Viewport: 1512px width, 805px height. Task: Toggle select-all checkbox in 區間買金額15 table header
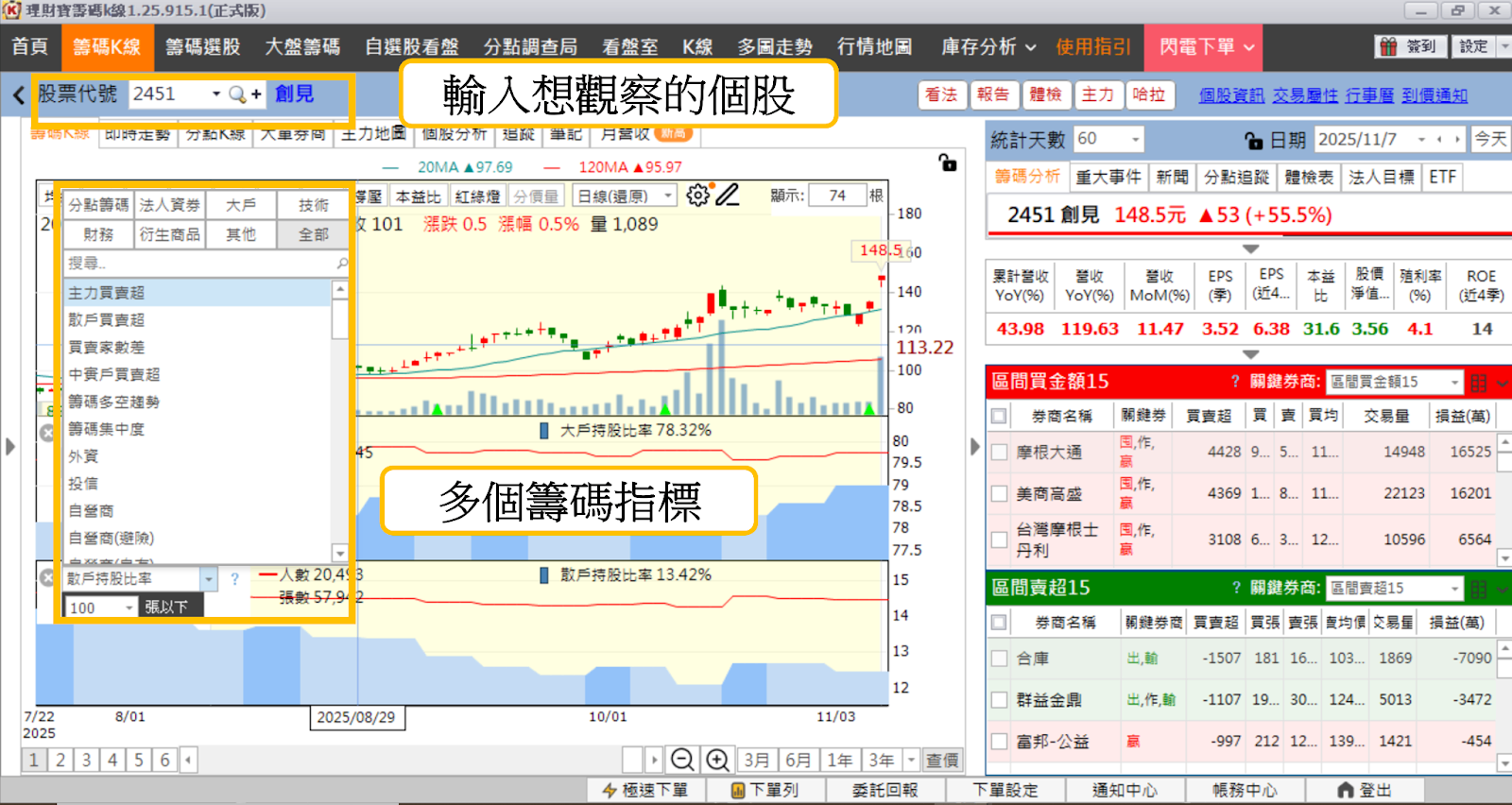pos(999,416)
